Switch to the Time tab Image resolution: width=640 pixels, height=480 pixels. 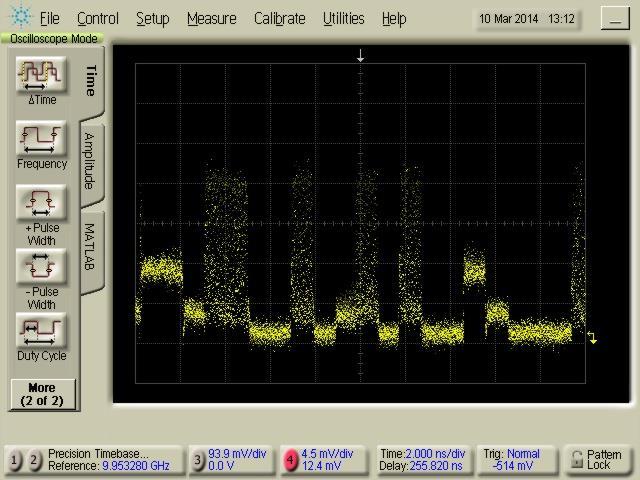pyautogui.click(x=91, y=81)
